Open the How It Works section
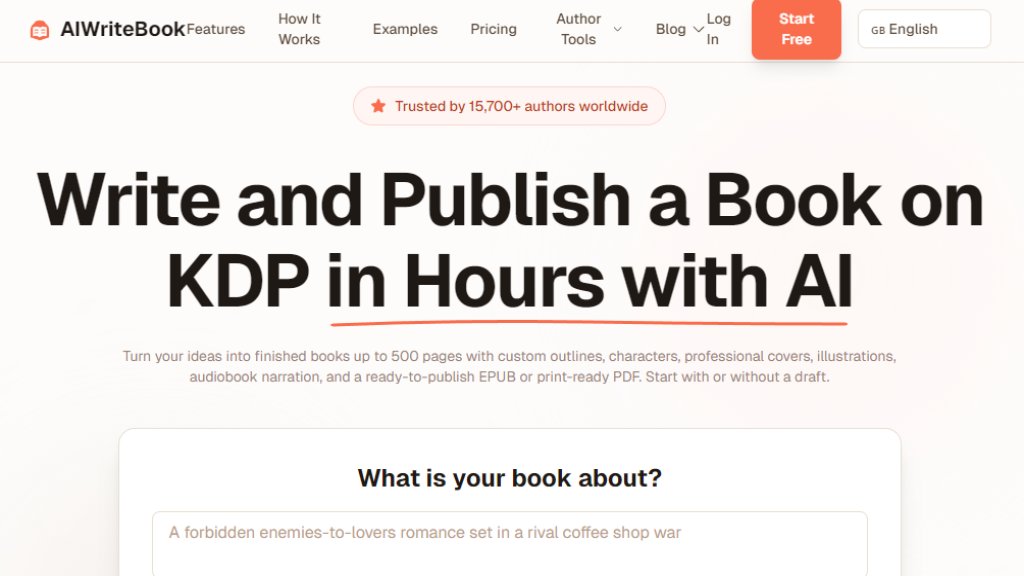Viewport: 1024px width, 576px height. point(299,29)
